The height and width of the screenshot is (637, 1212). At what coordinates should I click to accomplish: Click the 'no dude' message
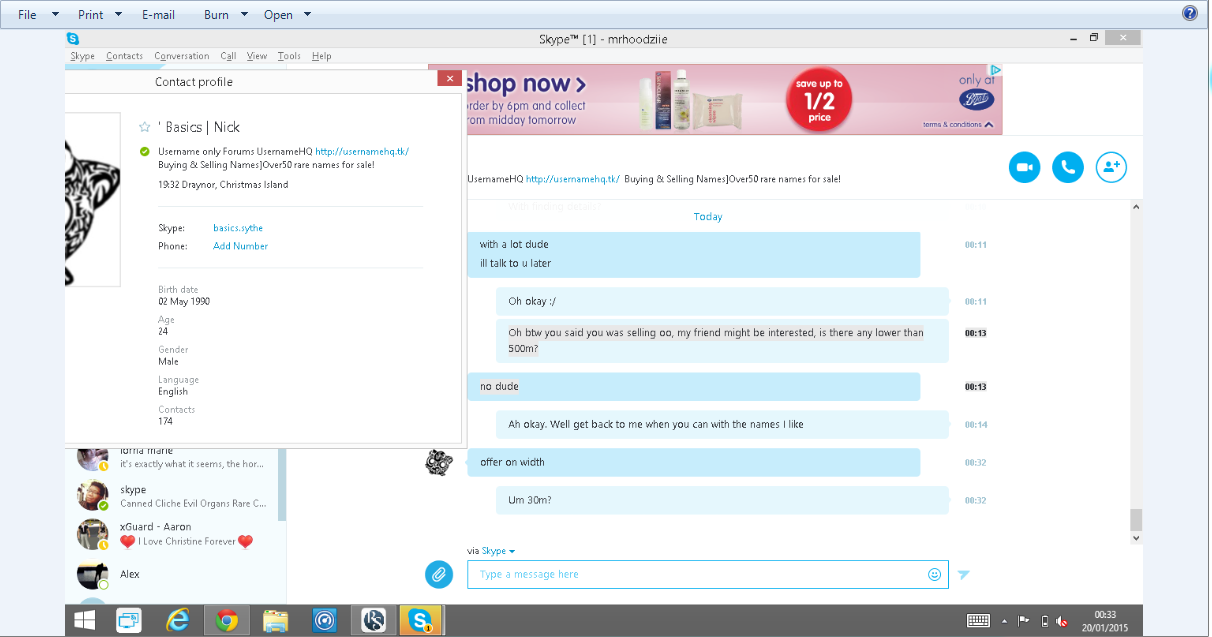(x=693, y=386)
